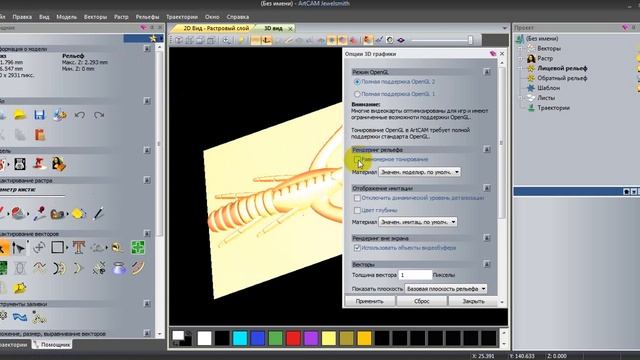Click the Redo arrow icon

[x=99, y=115]
